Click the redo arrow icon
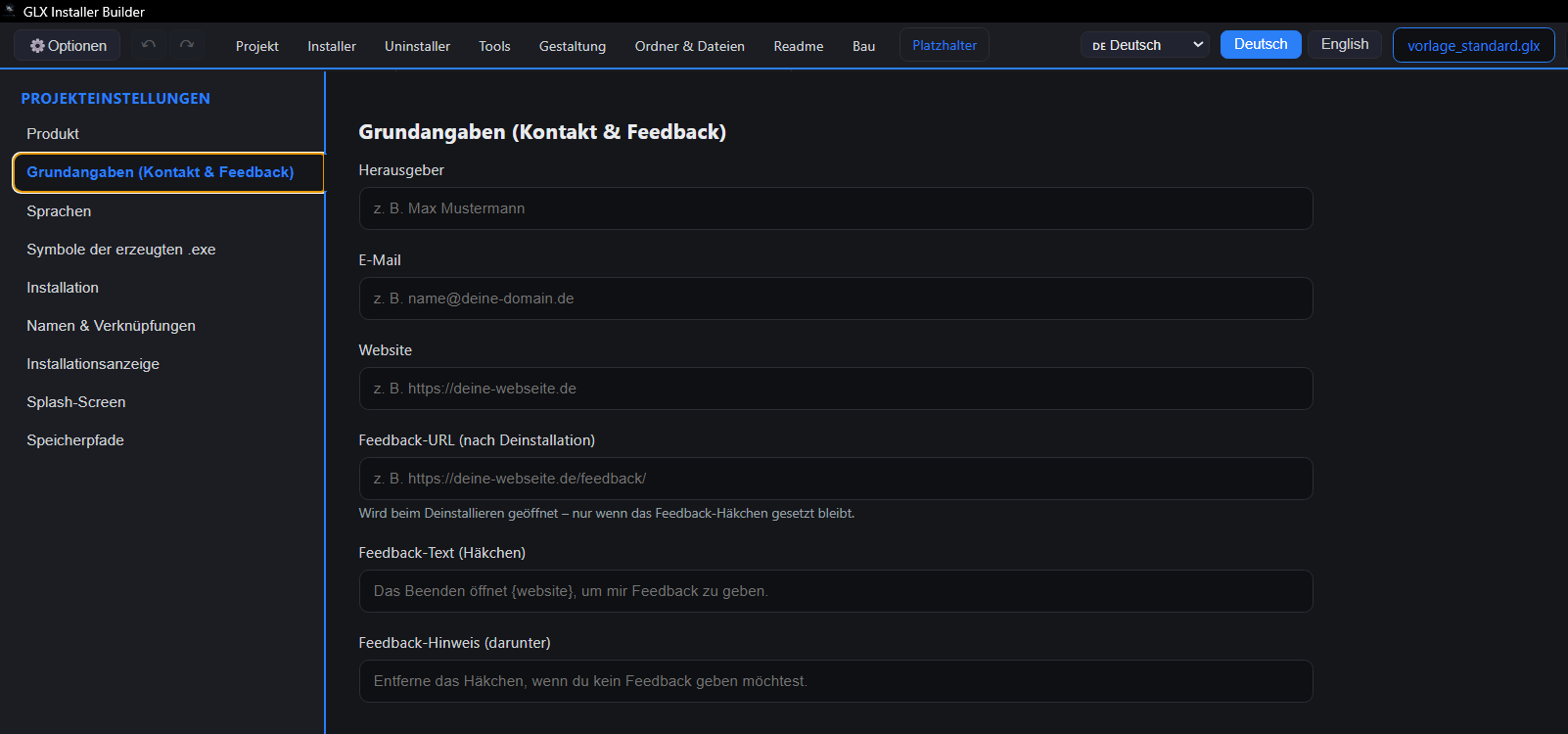 (x=187, y=45)
